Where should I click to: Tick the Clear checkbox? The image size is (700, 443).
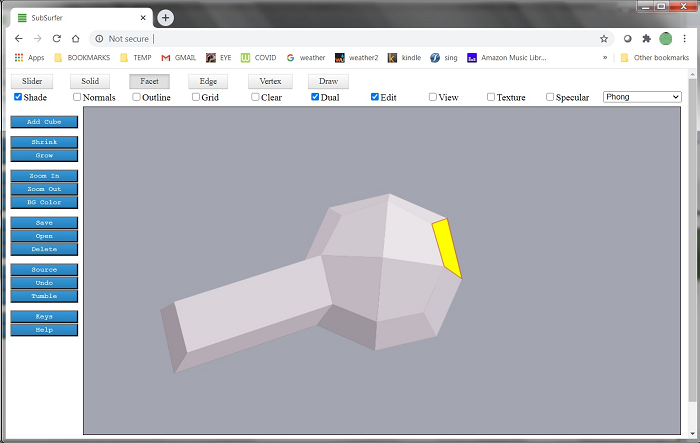pos(255,97)
